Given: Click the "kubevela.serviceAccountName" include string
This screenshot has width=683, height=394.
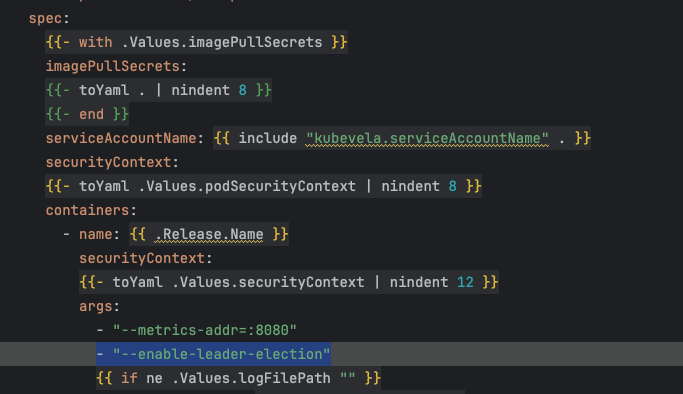Looking at the screenshot, I should point(427,138).
